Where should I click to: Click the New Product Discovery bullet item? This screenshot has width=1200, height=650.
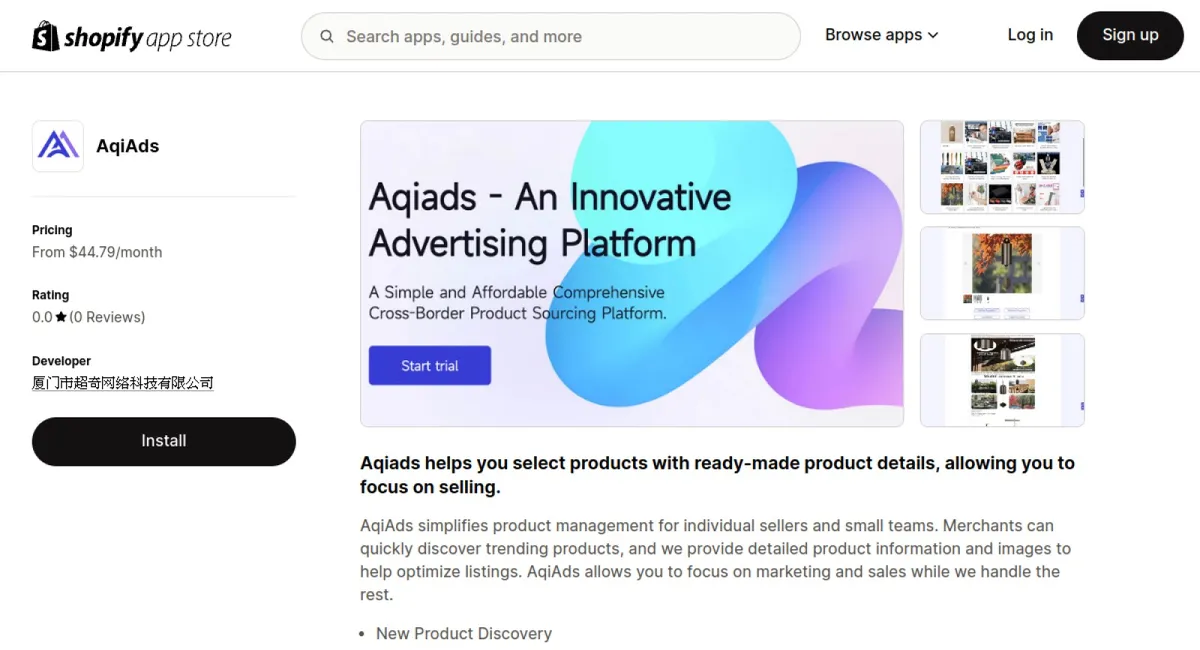pos(463,633)
